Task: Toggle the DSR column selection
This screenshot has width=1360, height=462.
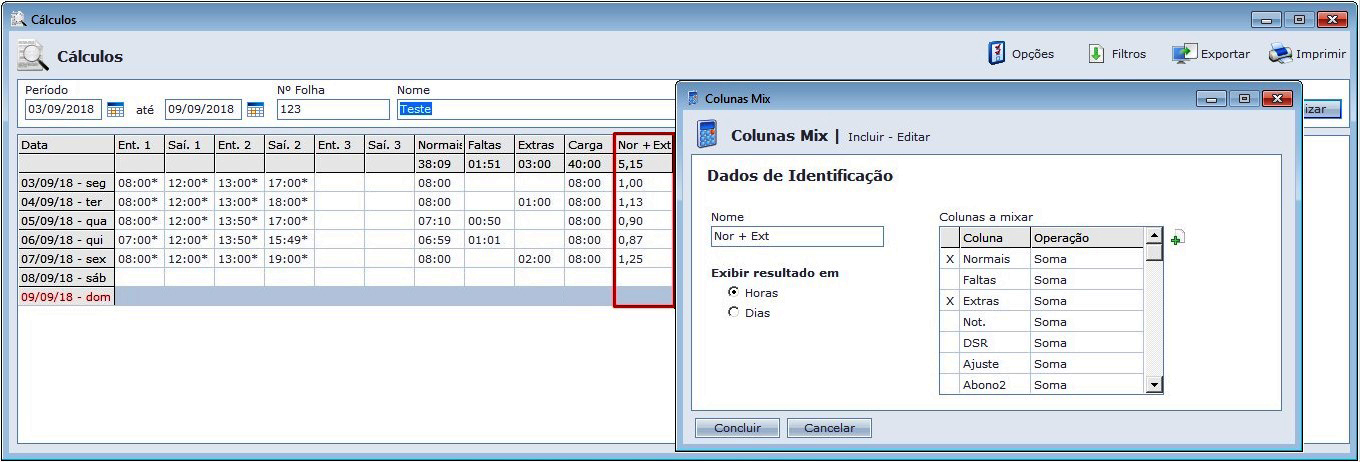Action: (x=949, y=343)
